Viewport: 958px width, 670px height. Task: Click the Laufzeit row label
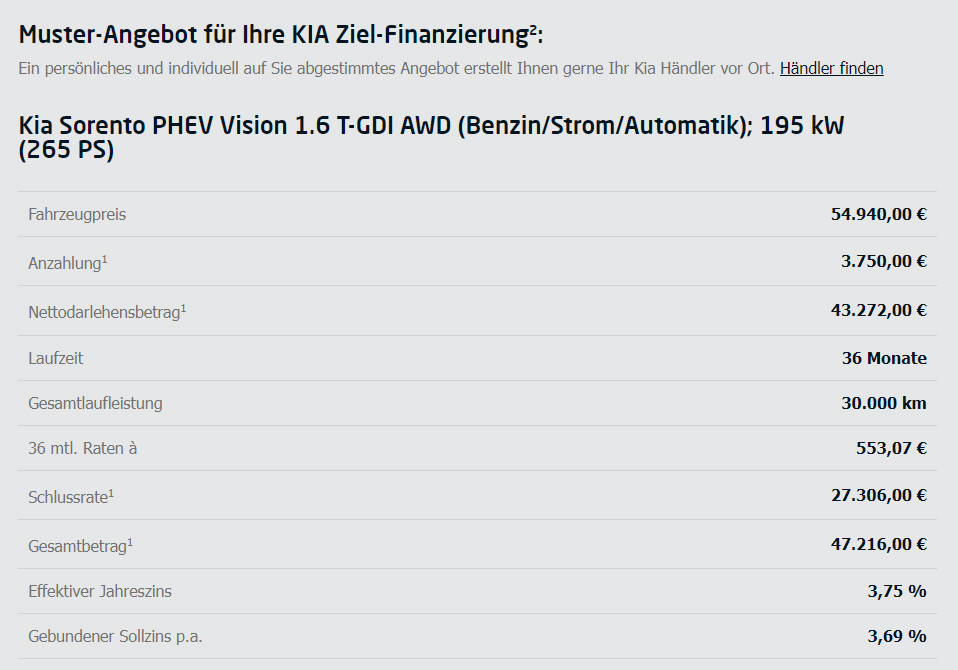[x=56, y=358]
